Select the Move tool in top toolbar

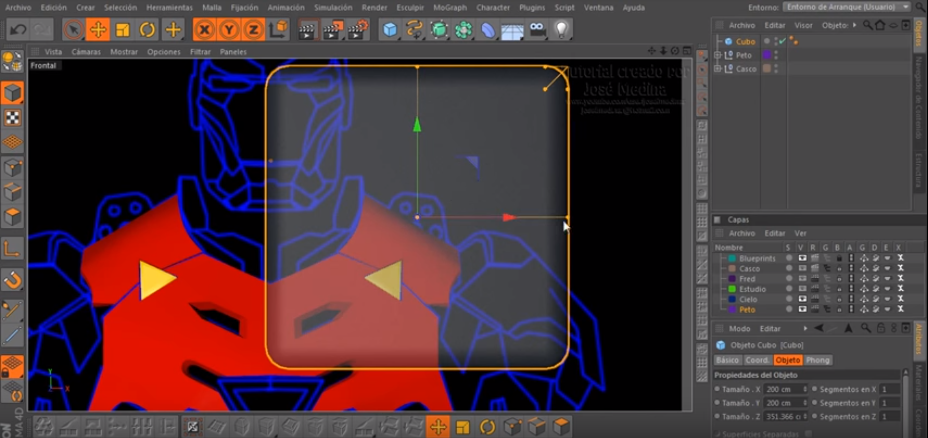[x=98, y=29]
